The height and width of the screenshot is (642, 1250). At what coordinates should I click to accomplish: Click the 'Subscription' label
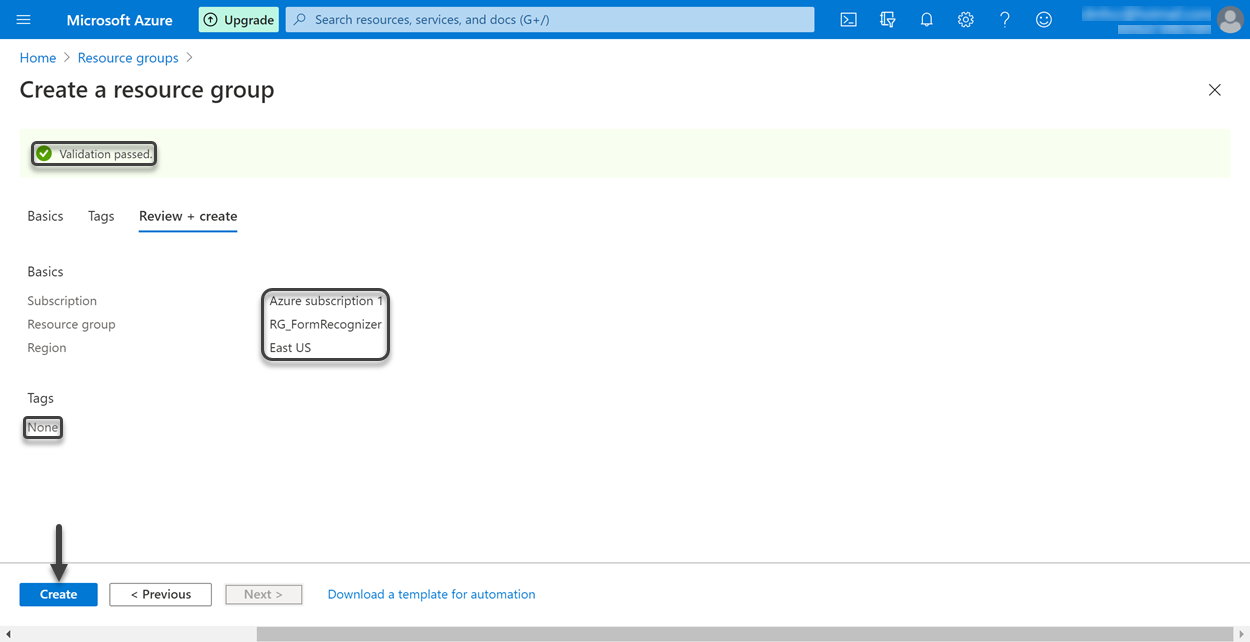[x=62, y=301]
